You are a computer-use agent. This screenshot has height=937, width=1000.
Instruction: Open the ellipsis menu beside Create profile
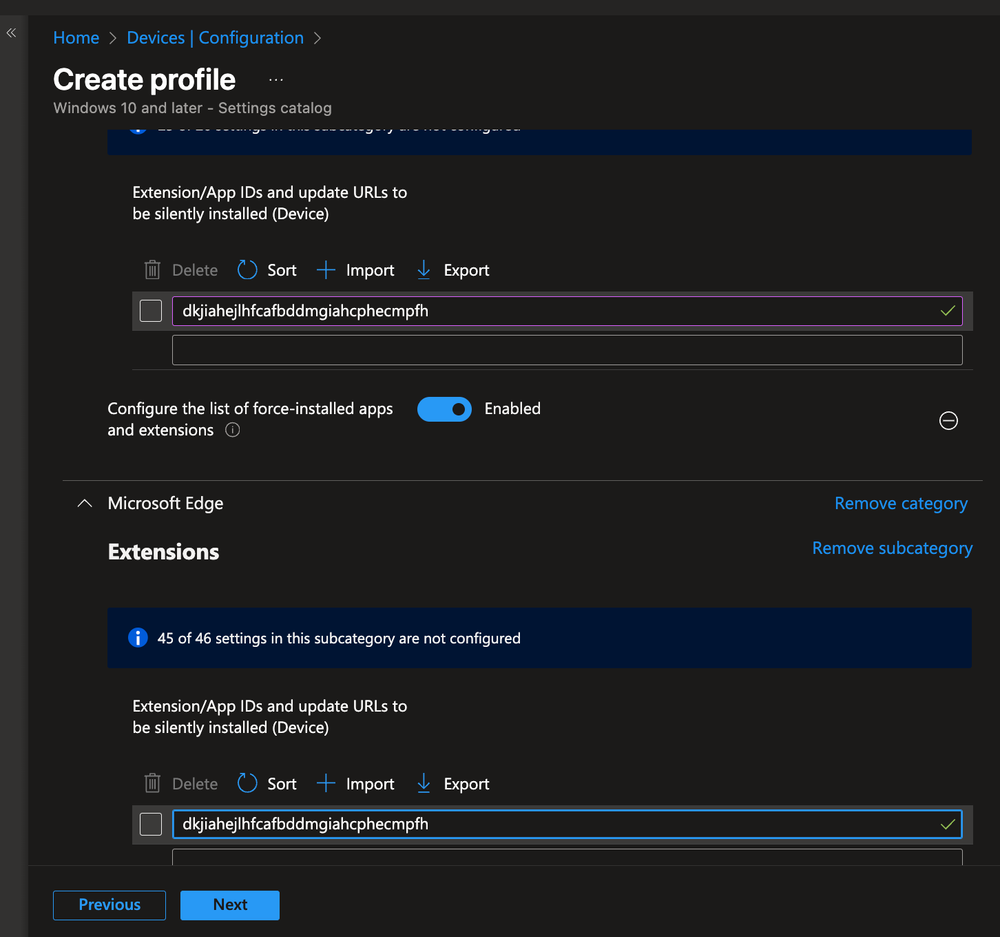point(276,80)
